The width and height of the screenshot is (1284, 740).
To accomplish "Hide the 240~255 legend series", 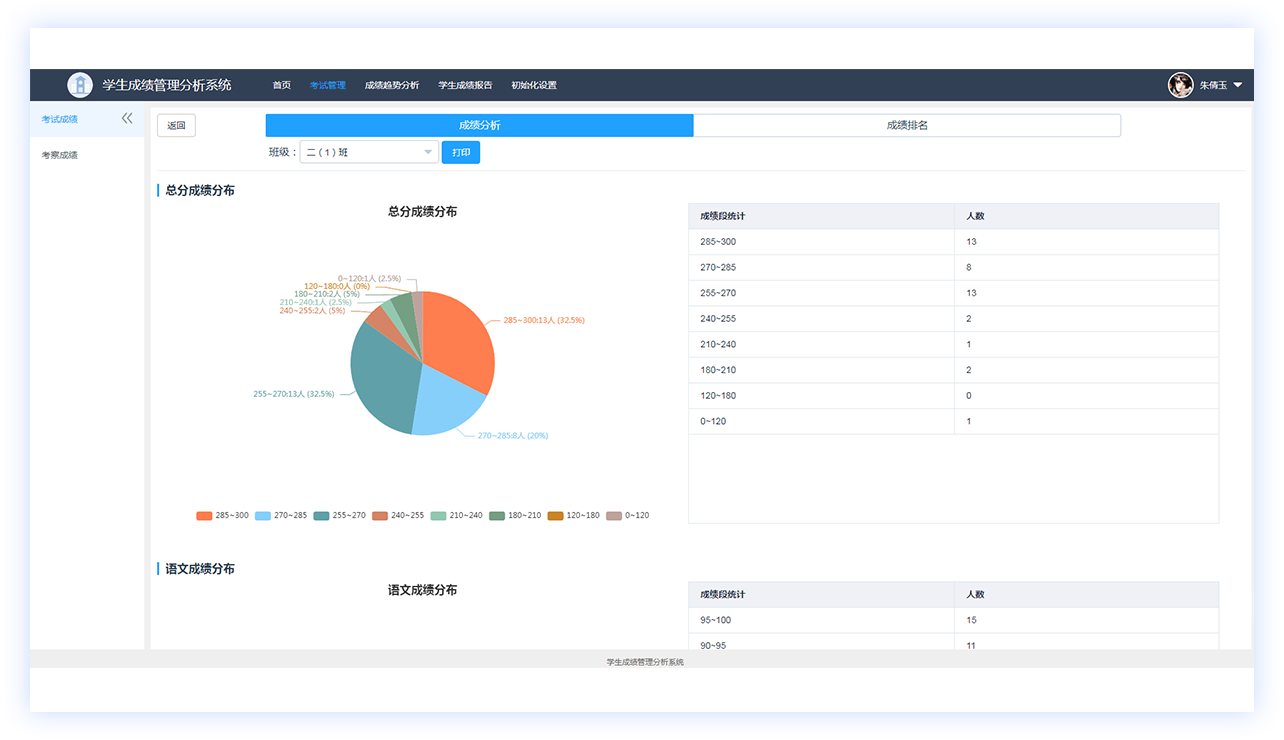I will [x=398, y=516].
